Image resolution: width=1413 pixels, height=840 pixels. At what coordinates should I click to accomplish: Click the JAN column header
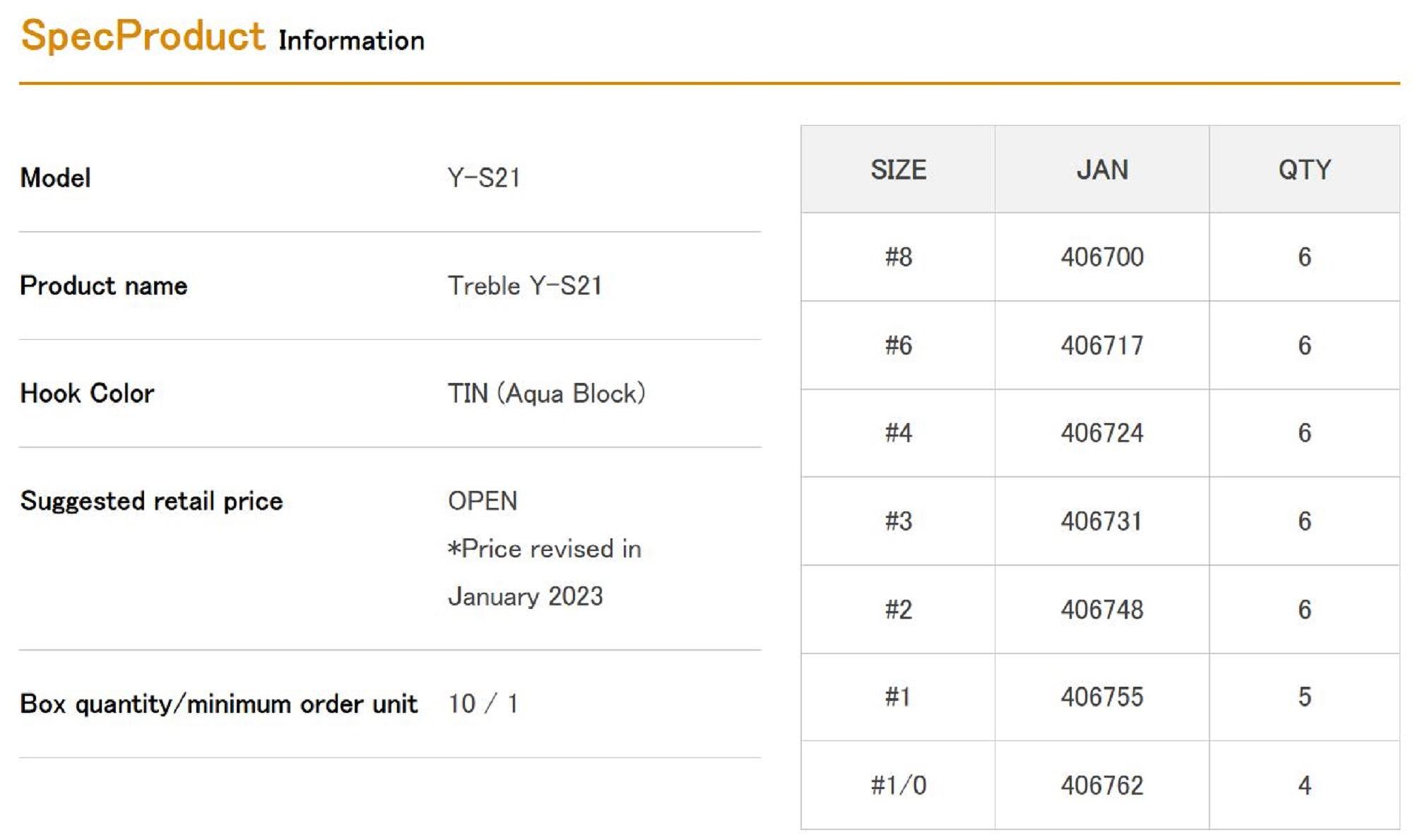(x=1101, y=170)
